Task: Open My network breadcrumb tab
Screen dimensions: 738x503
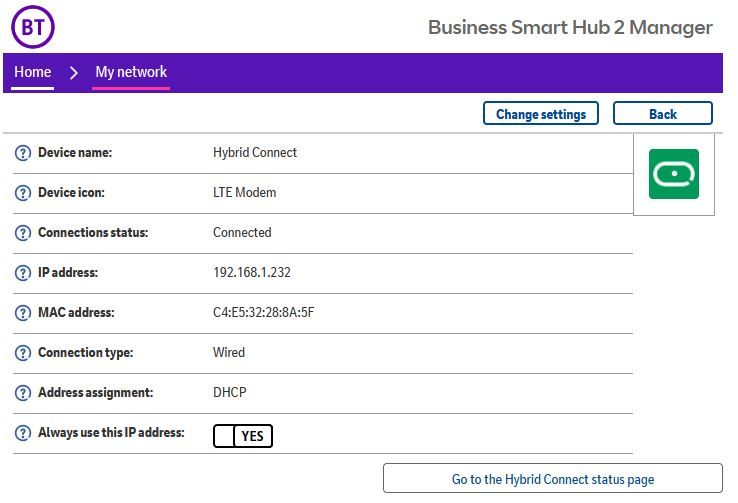Action: pyautogui.click(x=131, y=72)
